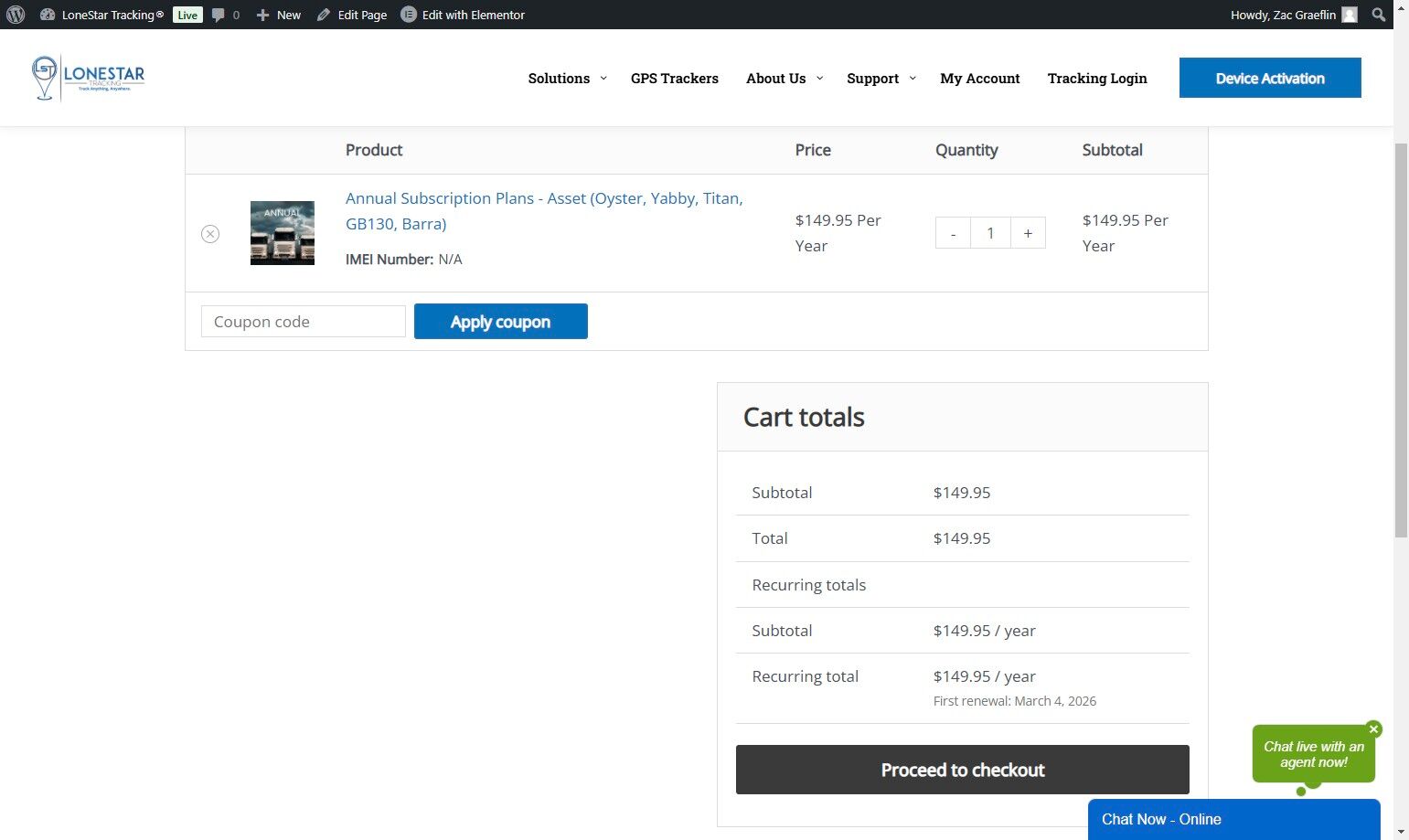1409x840 pixels.
Task: Click the Apply coupon button
Action: pos(501,322)
